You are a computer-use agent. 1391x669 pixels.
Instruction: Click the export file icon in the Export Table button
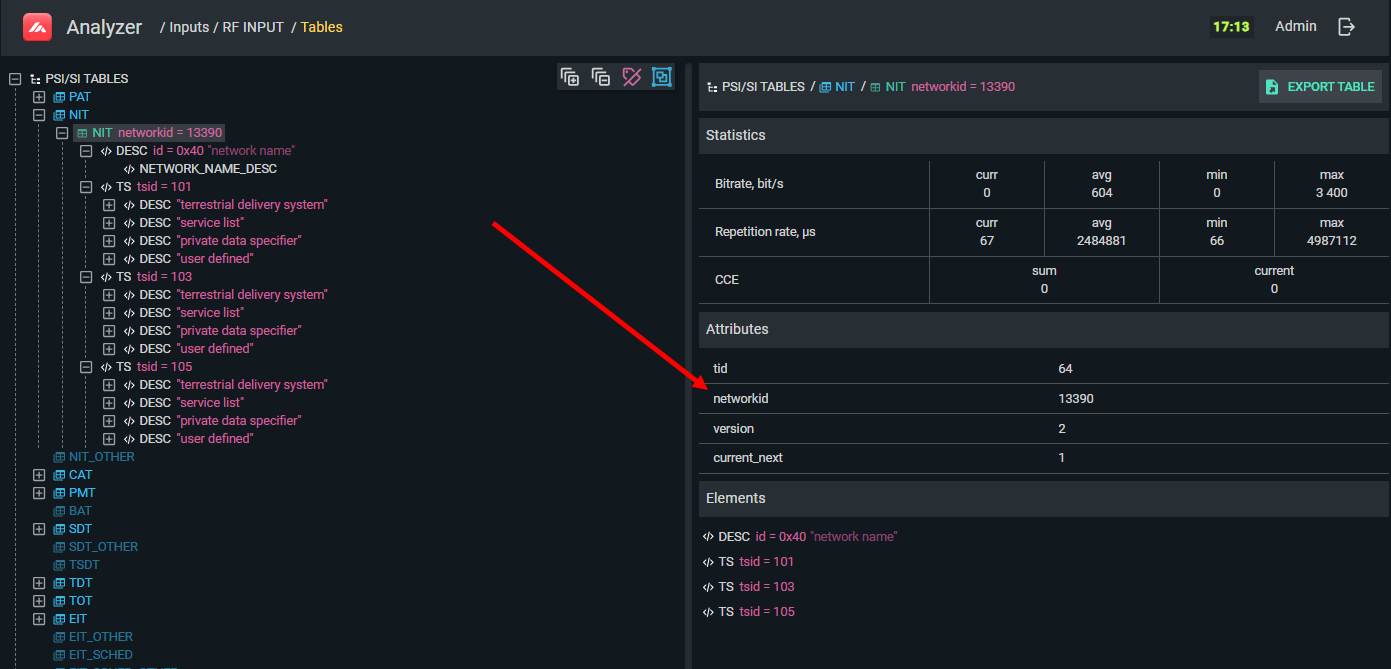(x=1272, y=87)
